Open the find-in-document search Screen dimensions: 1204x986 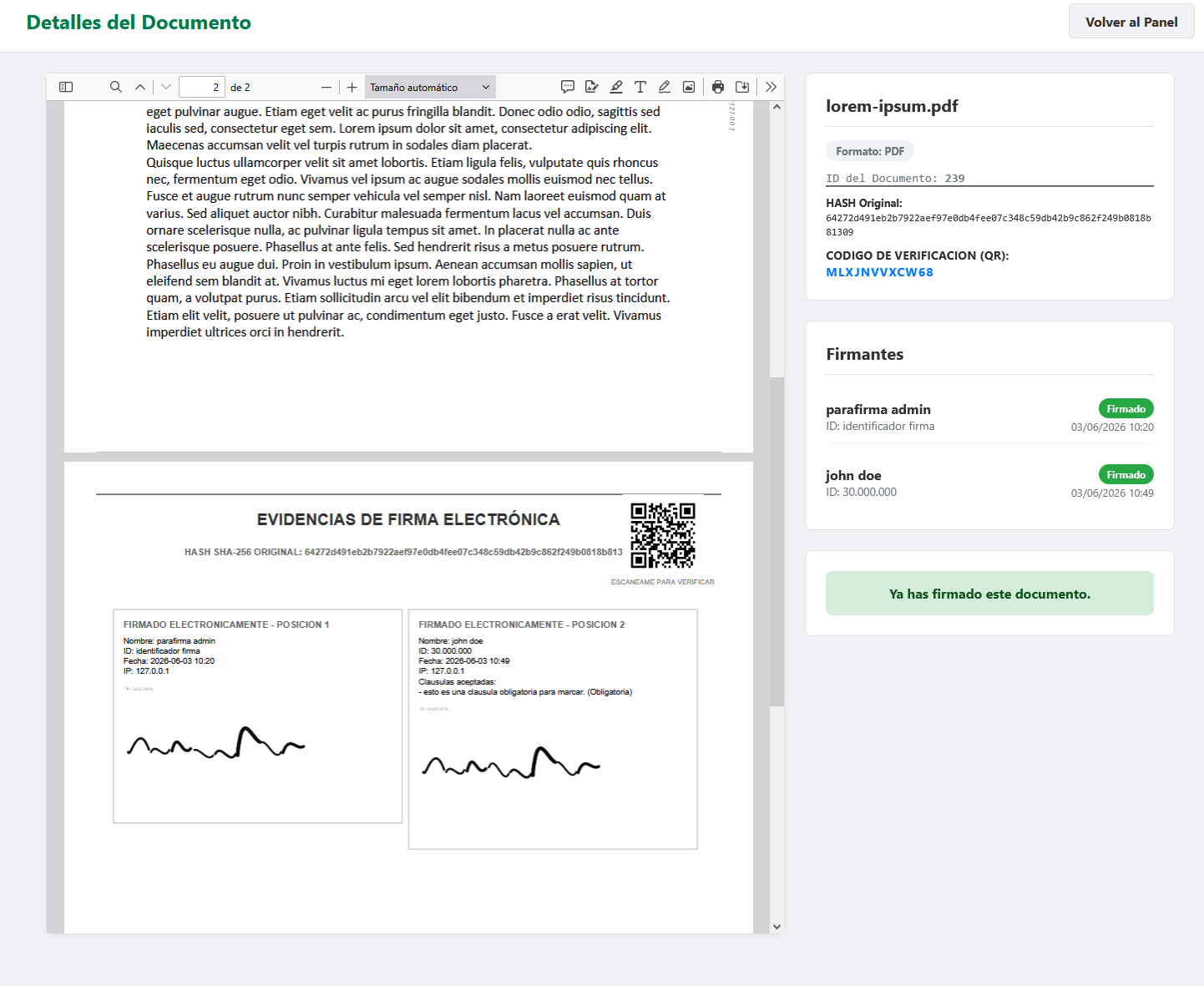116,87
